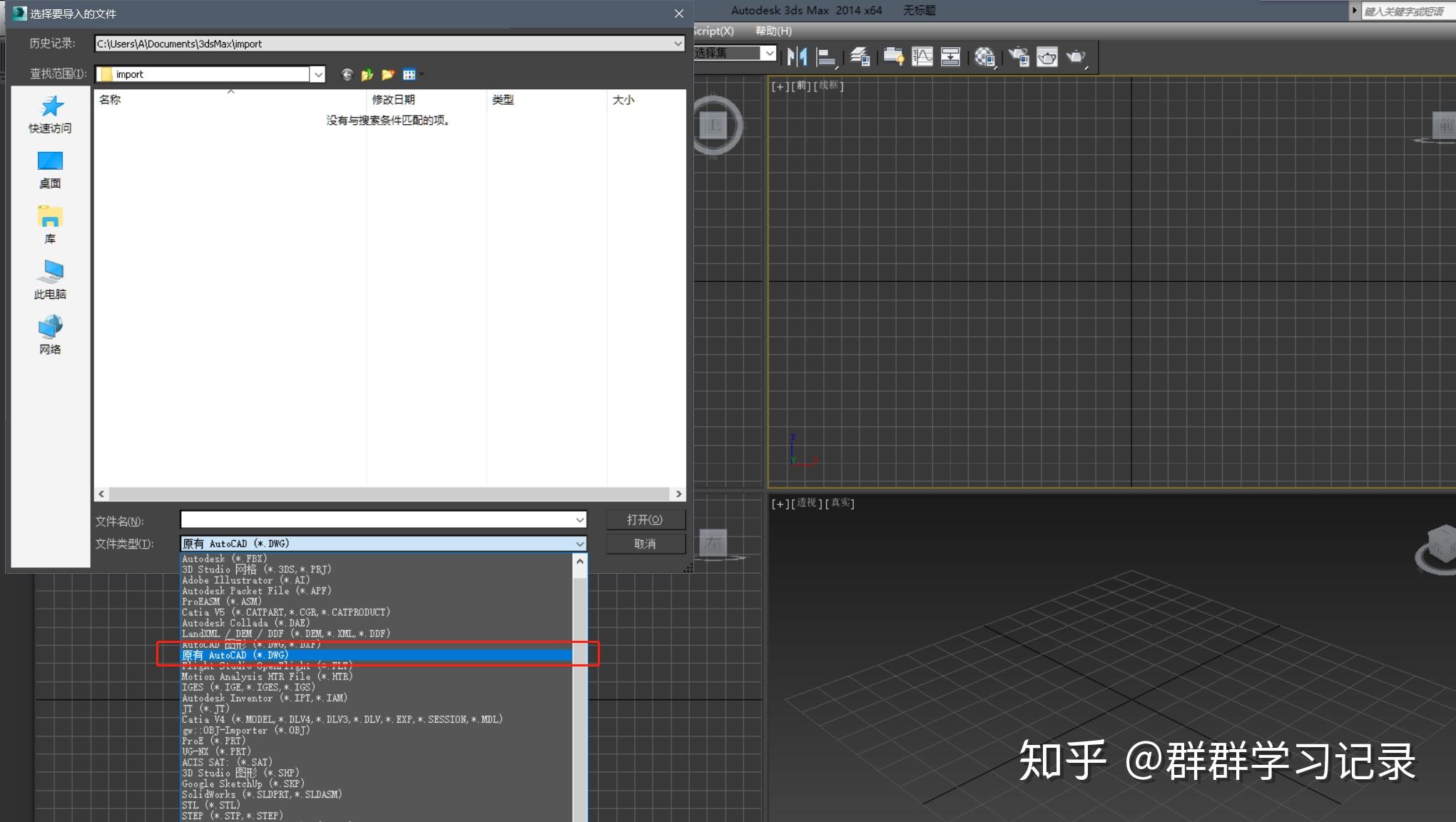Select STL (*.STL) file type

[377, 805]
